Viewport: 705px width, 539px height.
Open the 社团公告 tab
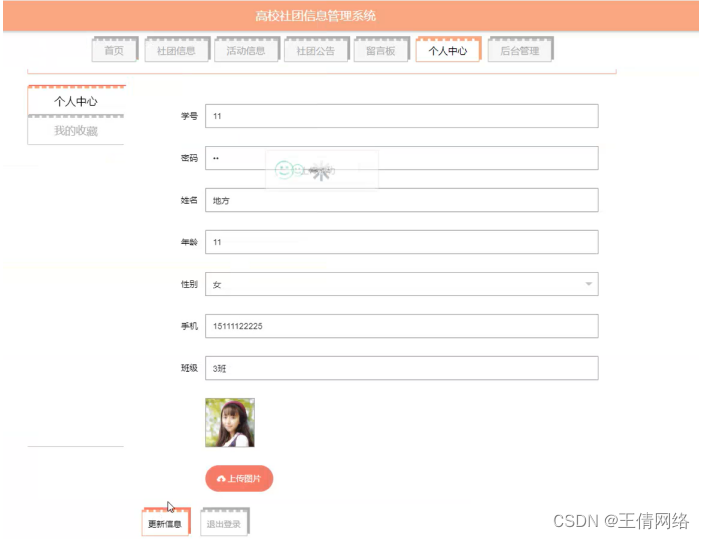coord(316,50)
